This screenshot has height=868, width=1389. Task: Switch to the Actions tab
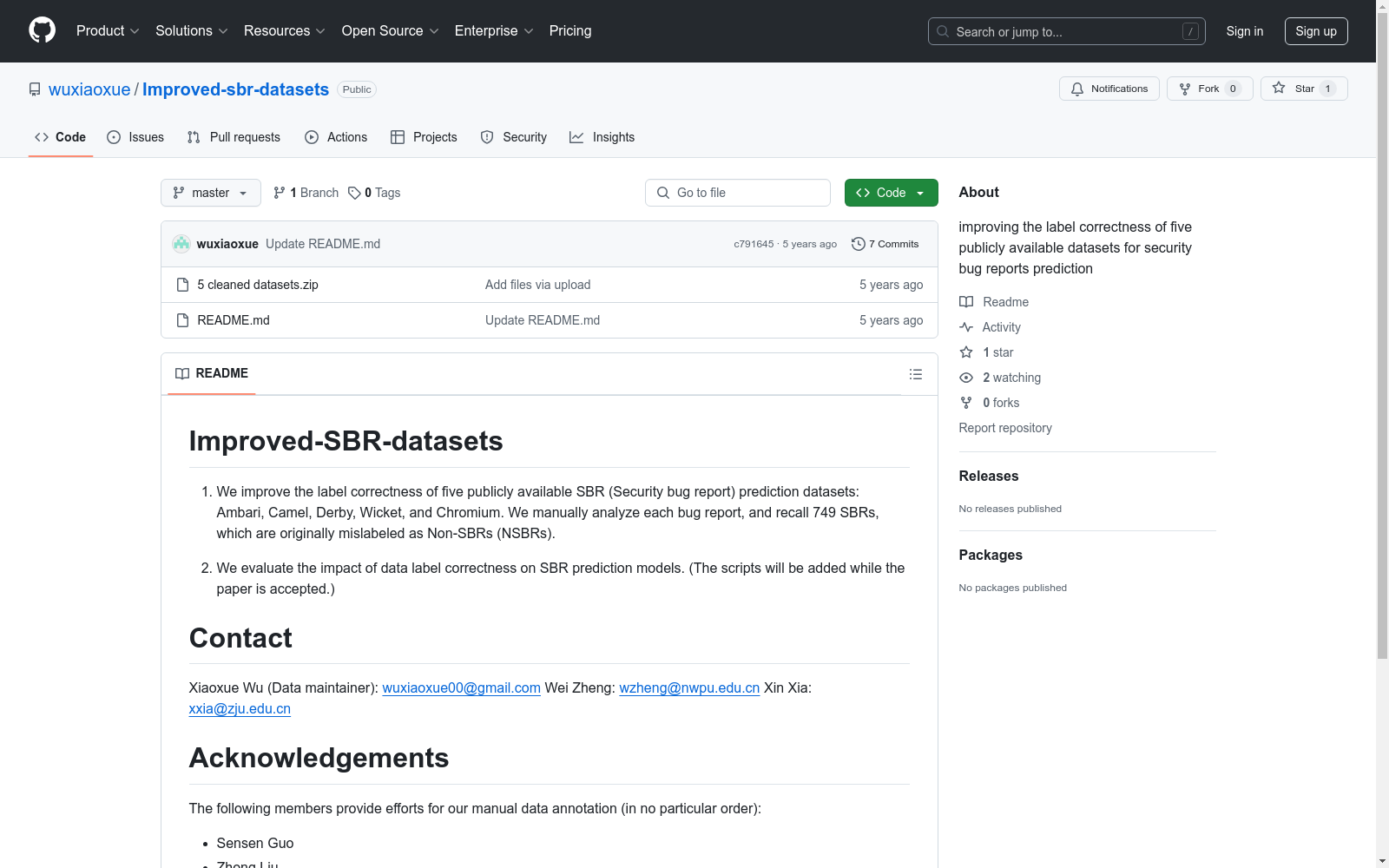336,137
